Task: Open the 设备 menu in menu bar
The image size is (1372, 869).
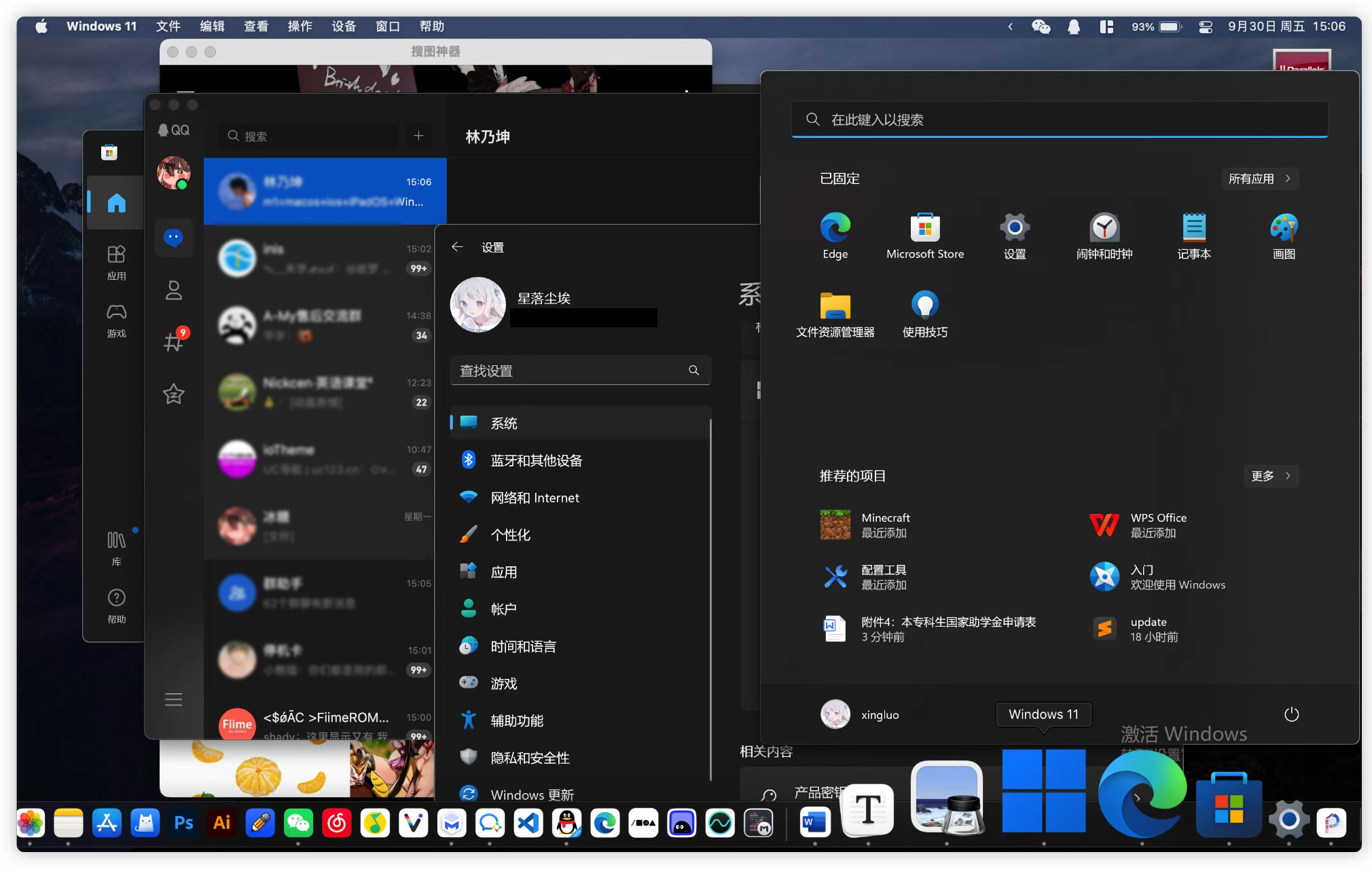Action: click(344, 26)
